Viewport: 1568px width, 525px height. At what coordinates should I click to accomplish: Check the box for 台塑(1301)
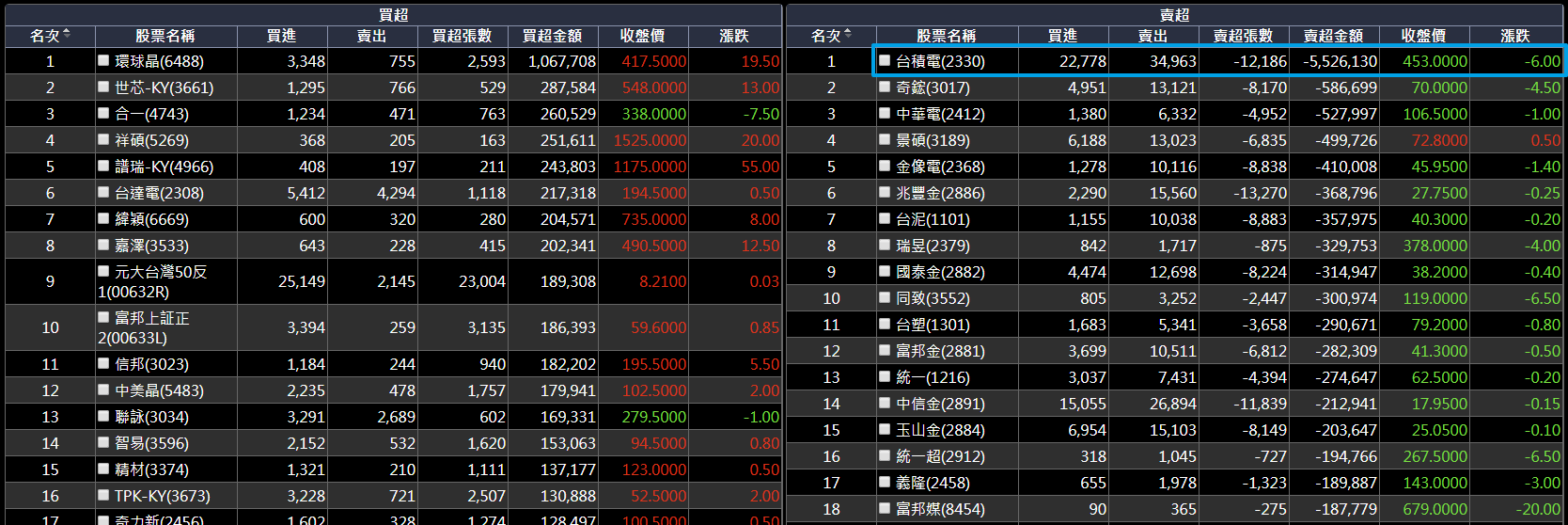pyautogui.click(x=885, y=324)
